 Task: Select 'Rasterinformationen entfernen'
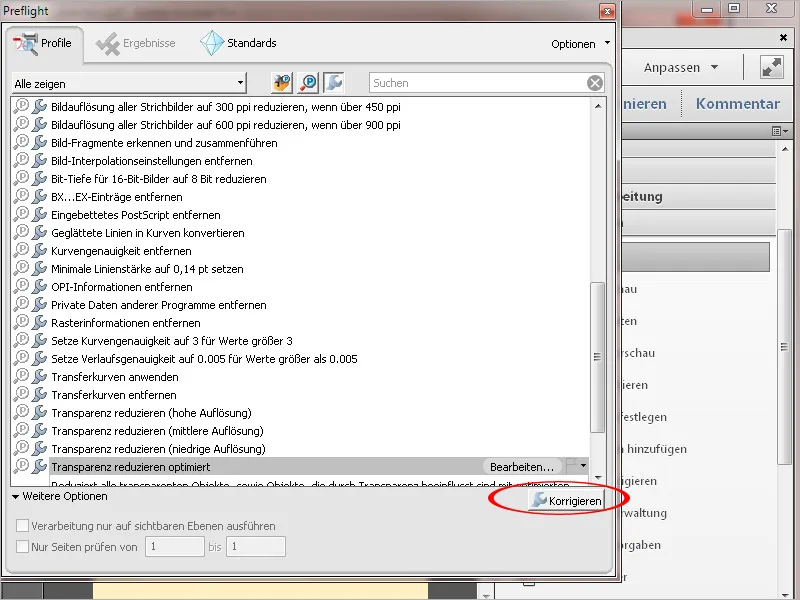point(126,323)
